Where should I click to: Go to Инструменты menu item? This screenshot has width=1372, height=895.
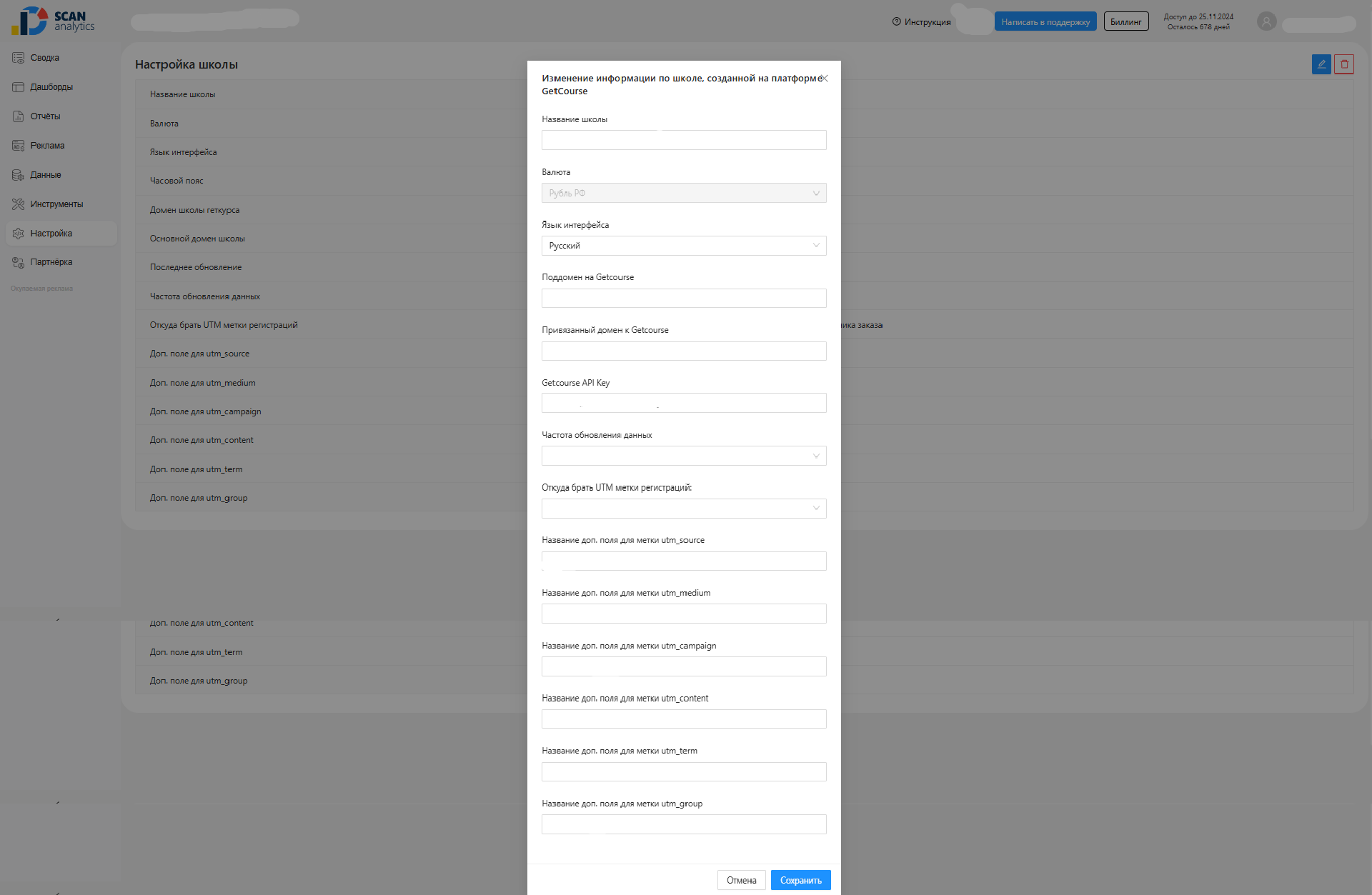coord(57,204)
